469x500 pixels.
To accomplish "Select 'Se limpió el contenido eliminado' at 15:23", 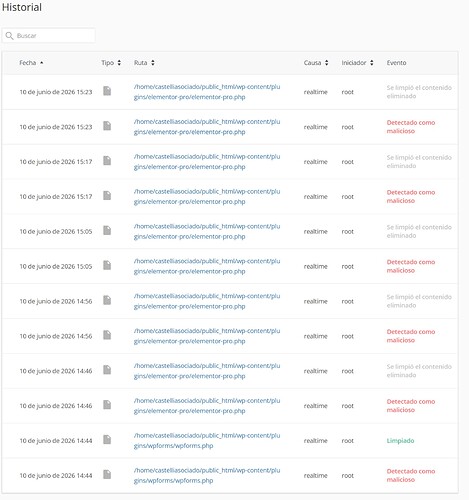I will 419,92.
